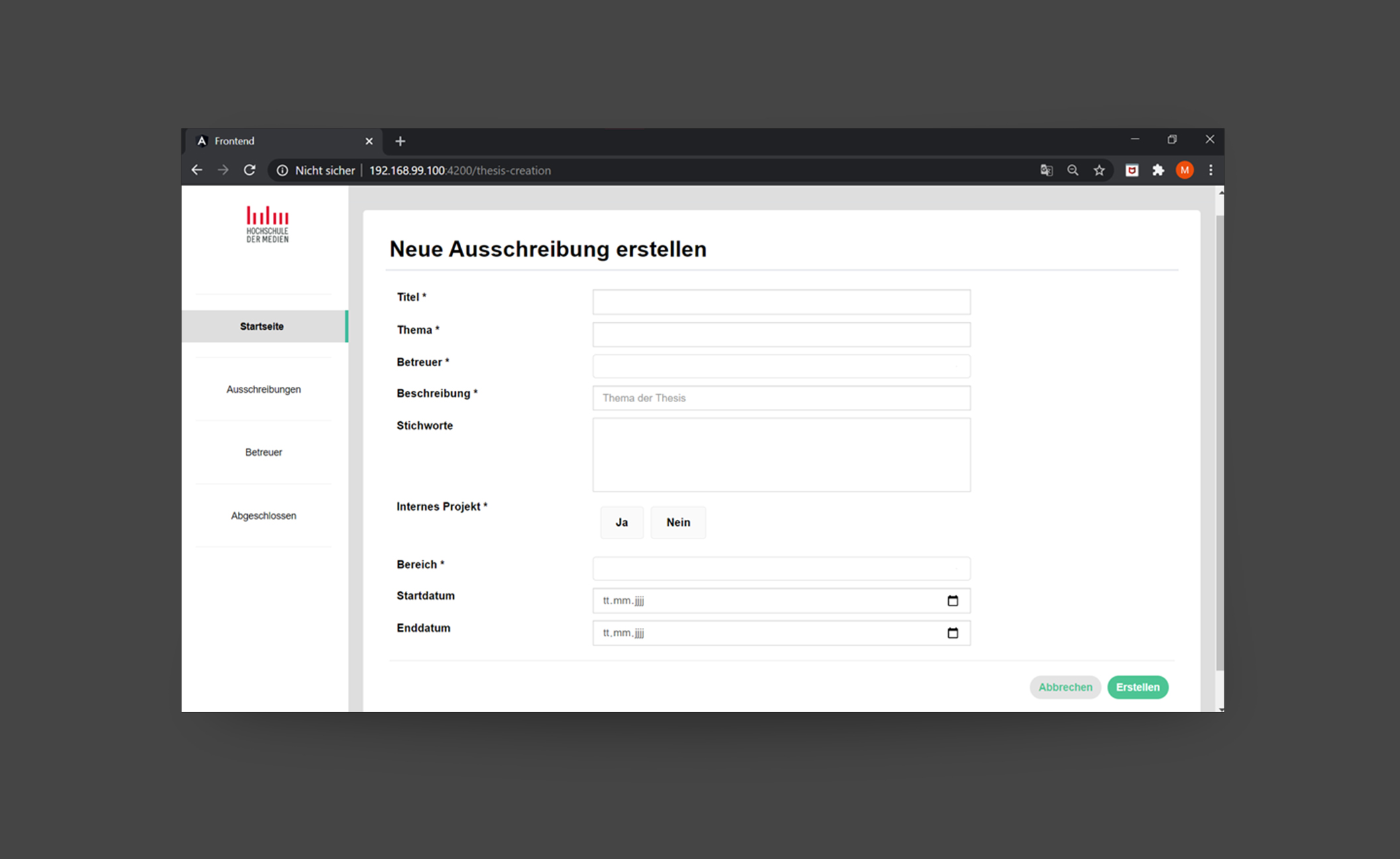1400x859 pixels.
Task: Click the Hochschule der Medien logo
Action: click(x=268, y=225)
